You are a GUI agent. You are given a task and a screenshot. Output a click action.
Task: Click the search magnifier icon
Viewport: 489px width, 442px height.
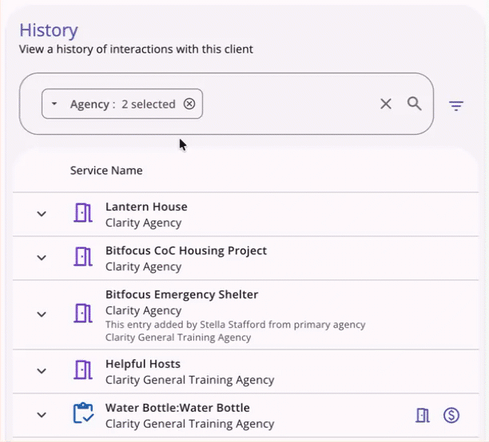[x=414, y=104]
